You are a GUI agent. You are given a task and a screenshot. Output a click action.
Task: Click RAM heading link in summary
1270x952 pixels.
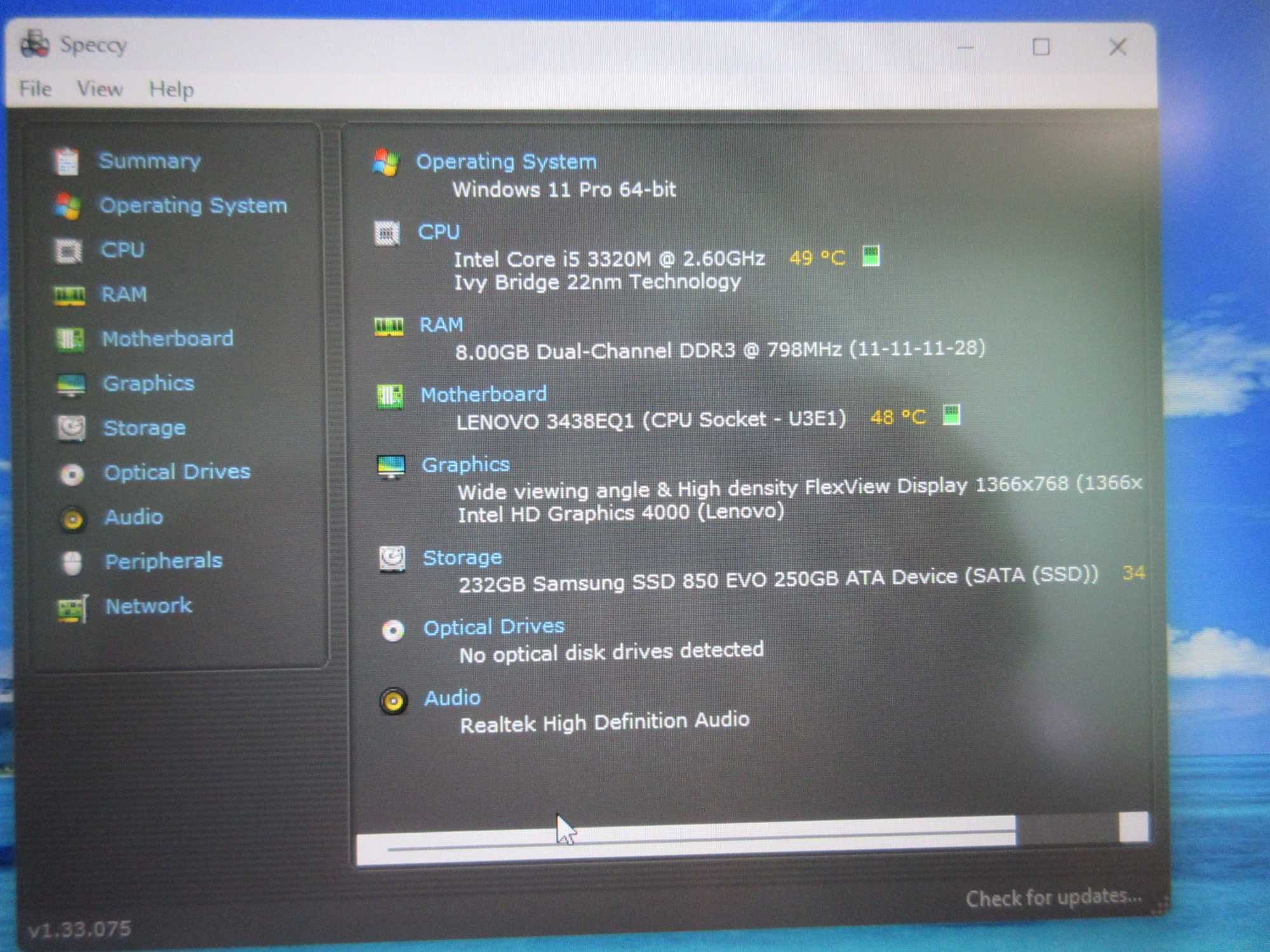click(x=441, y=325)
